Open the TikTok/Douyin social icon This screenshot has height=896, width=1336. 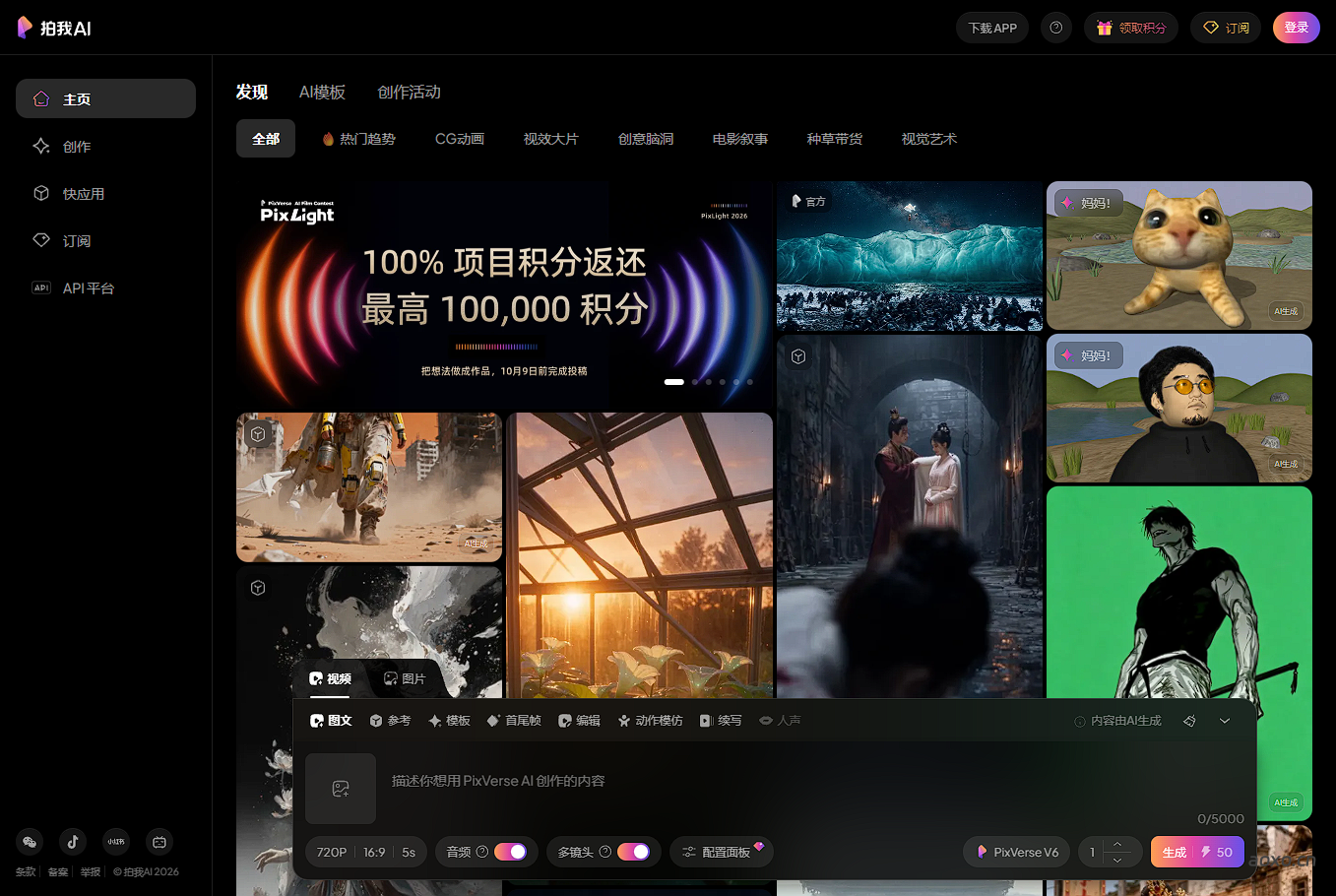click(73, 842)
